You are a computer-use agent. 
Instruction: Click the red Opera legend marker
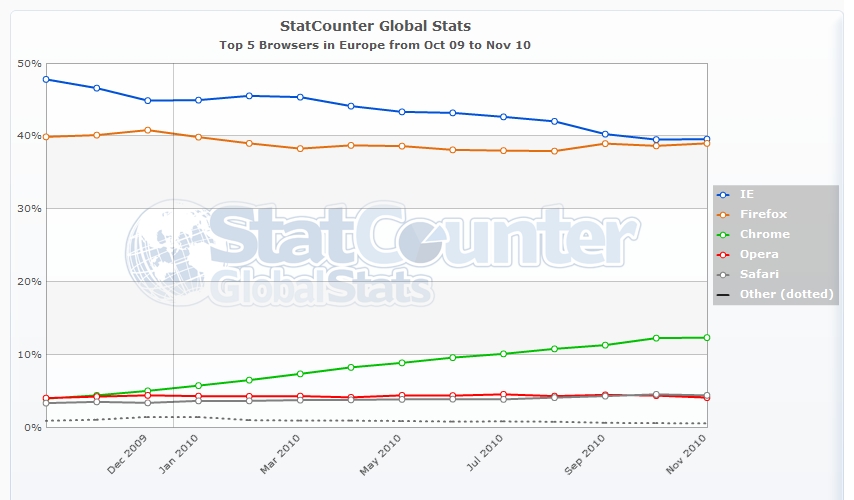click(723, 254)
